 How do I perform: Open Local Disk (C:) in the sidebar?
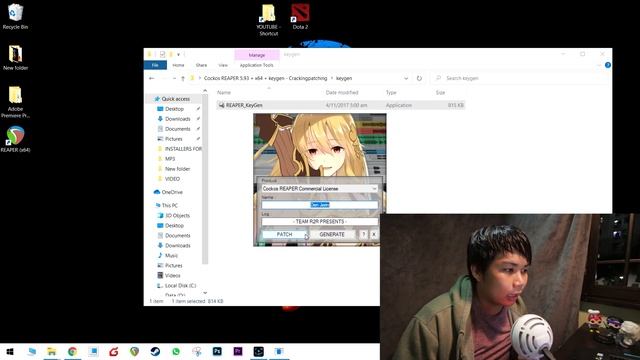(x=180, y=286)
